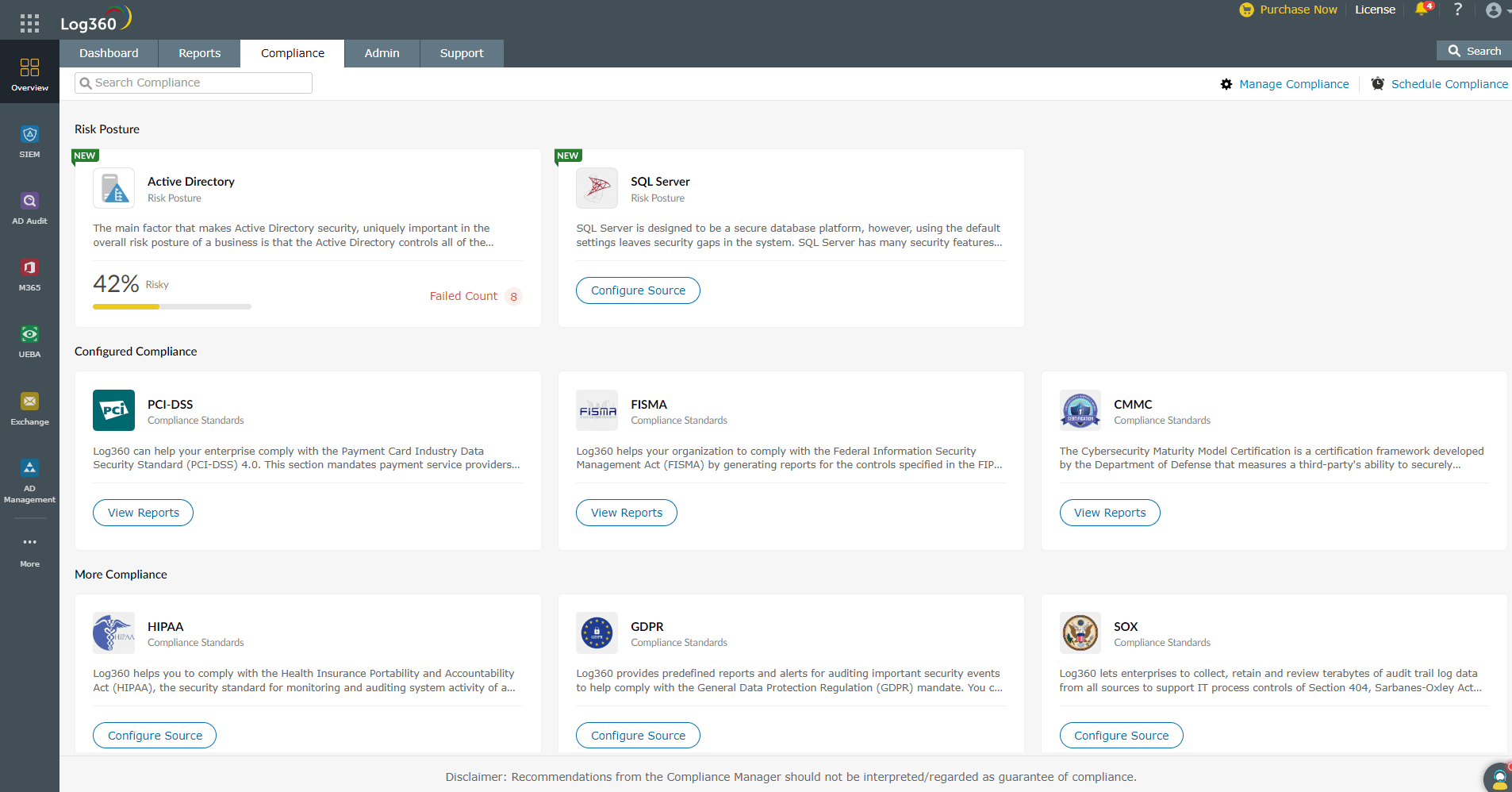The width and height of the screenshot is (1512, 792).
Task: Click the Failed Count value 8
Action: click(513, 297)
